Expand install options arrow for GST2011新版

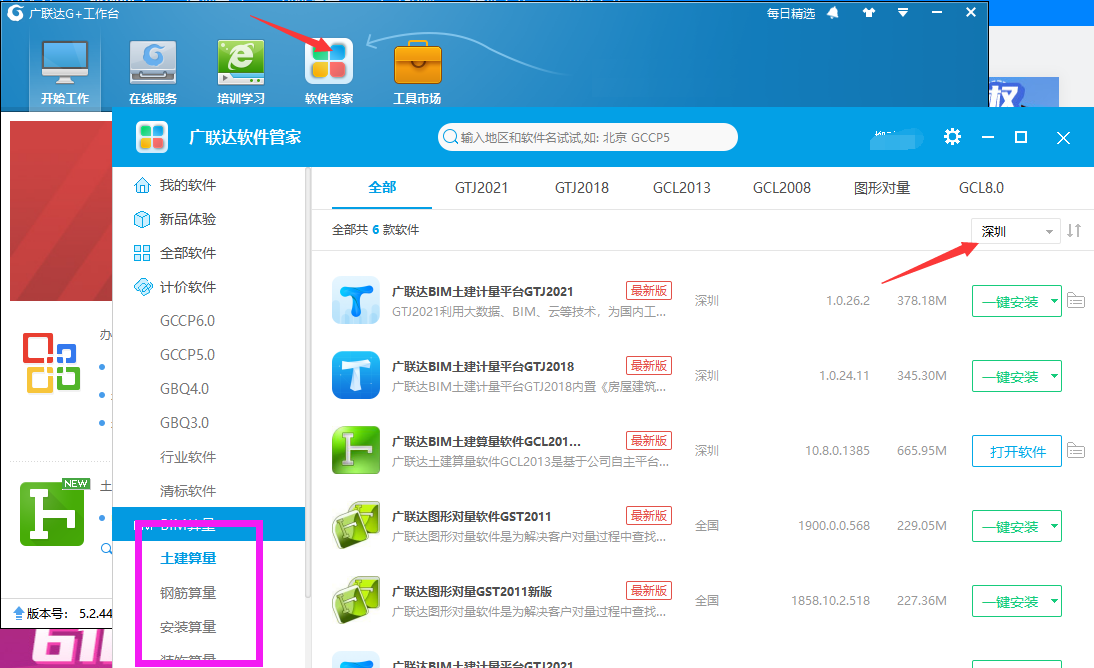click(x=1054, y=601)
